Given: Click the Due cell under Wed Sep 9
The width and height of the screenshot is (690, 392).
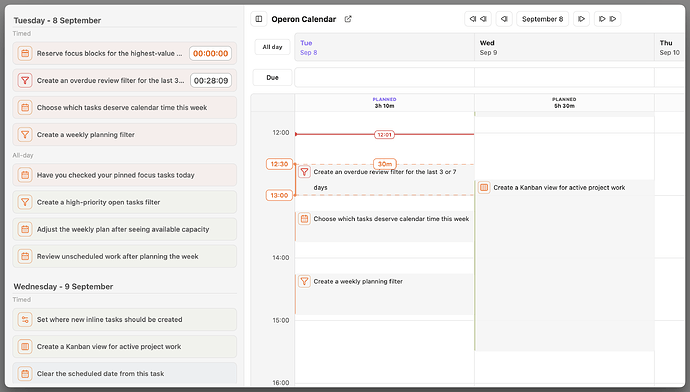Looking at the screenshot, I should pyautogui.click(x=565, y=77).
